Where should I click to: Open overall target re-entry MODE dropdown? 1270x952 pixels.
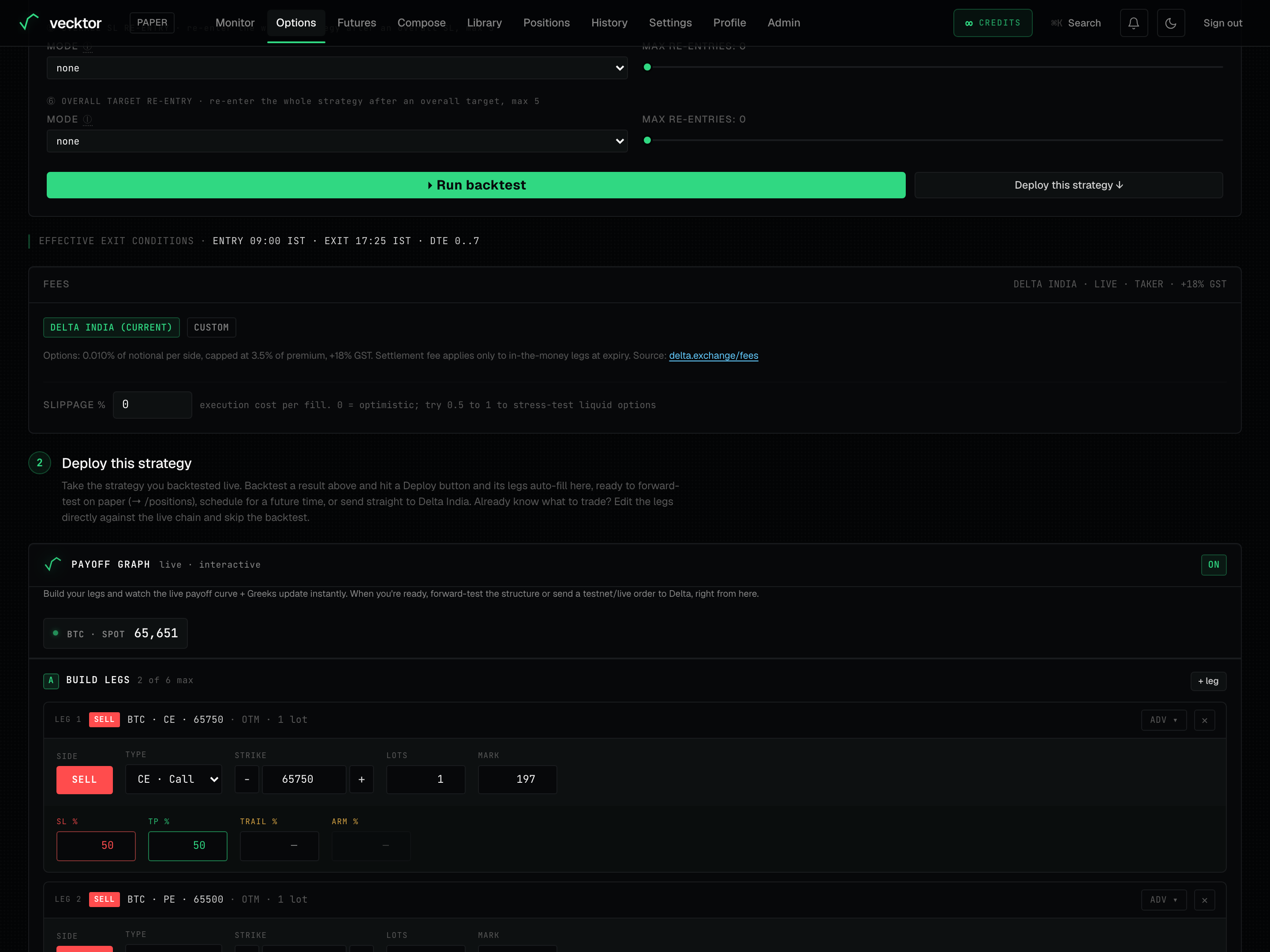click(337, 141)
